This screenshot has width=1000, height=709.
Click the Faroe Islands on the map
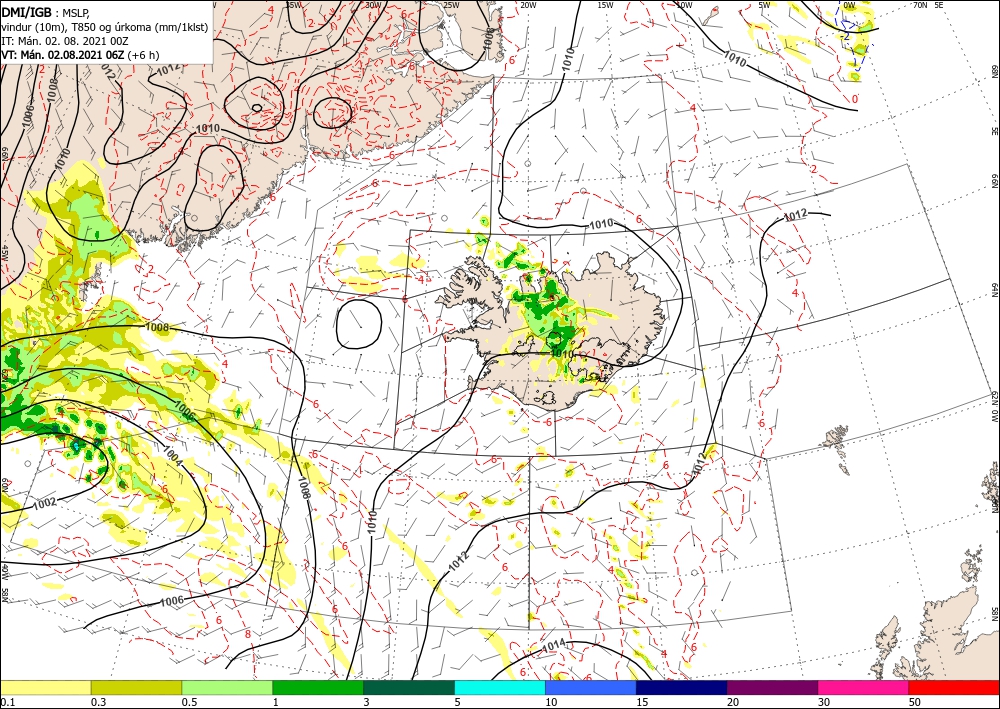[x=837, y=447]
